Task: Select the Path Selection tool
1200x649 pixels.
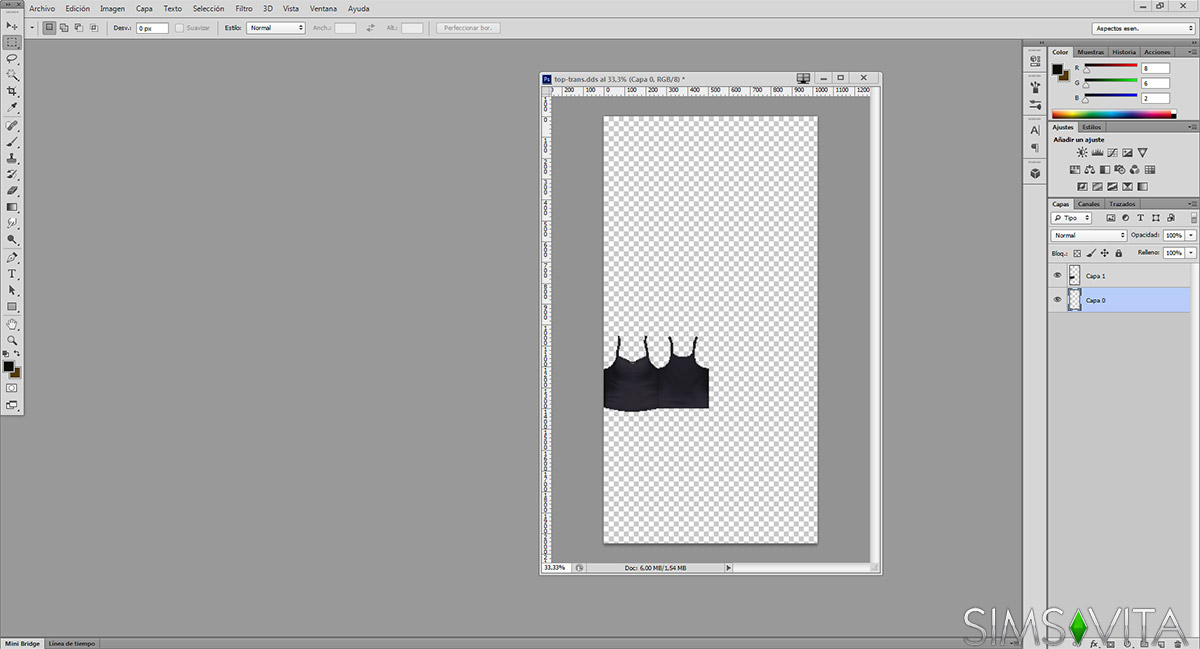Action: (x=12, y=290)
